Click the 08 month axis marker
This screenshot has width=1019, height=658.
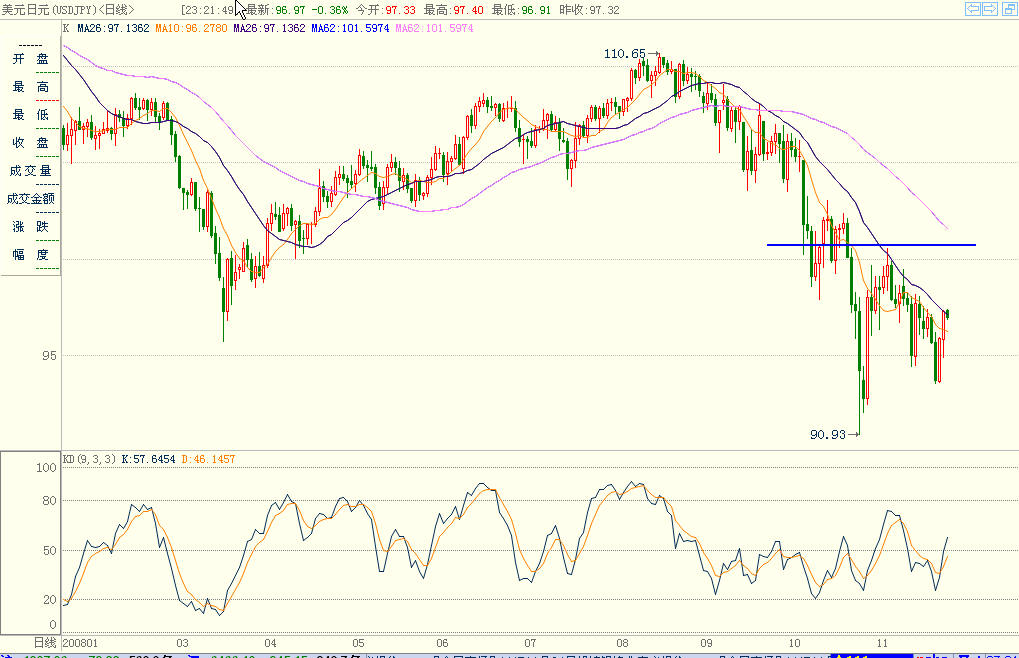pos(623,644)
